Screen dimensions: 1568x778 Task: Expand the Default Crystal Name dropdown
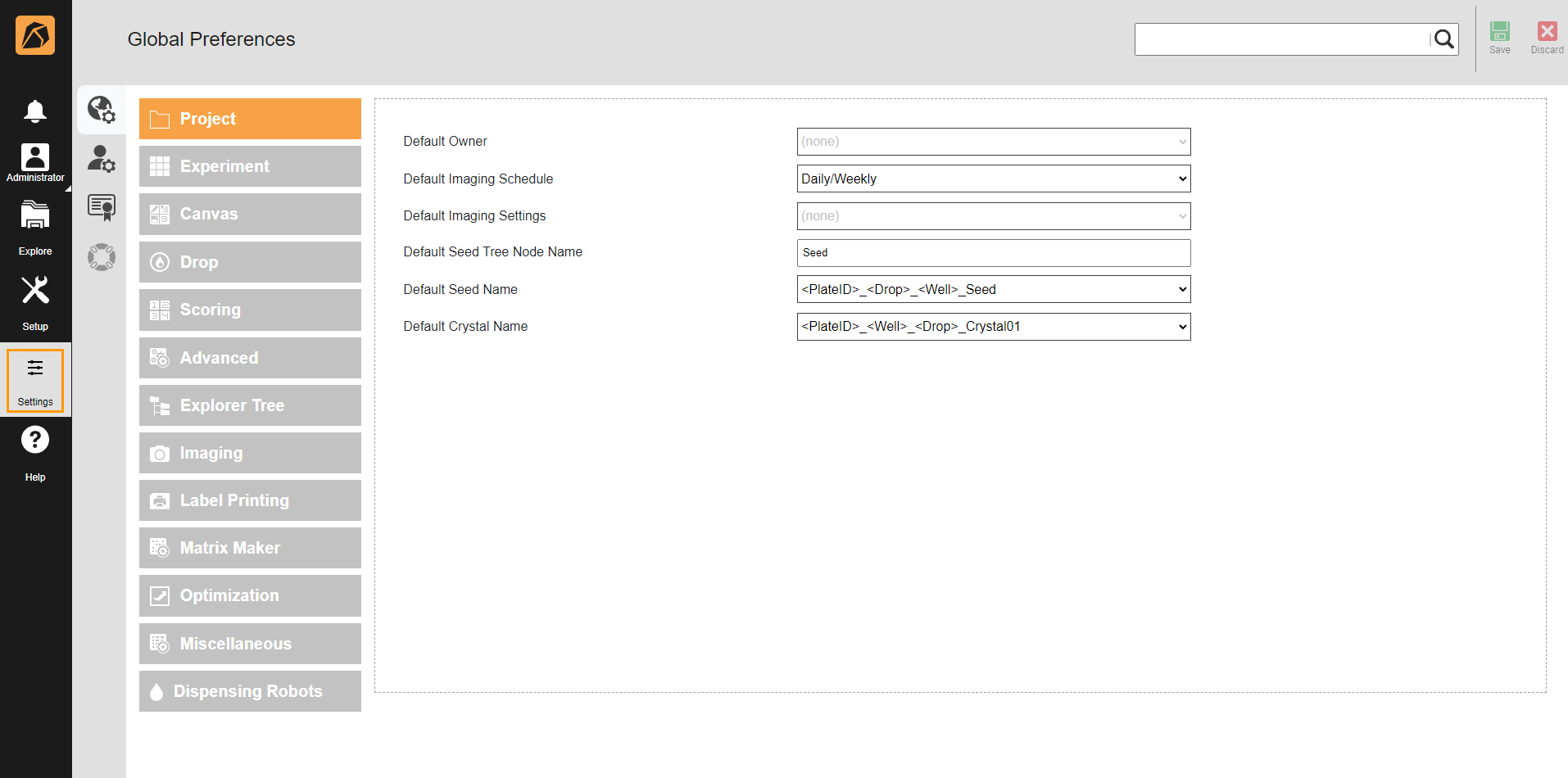point(993,327)
